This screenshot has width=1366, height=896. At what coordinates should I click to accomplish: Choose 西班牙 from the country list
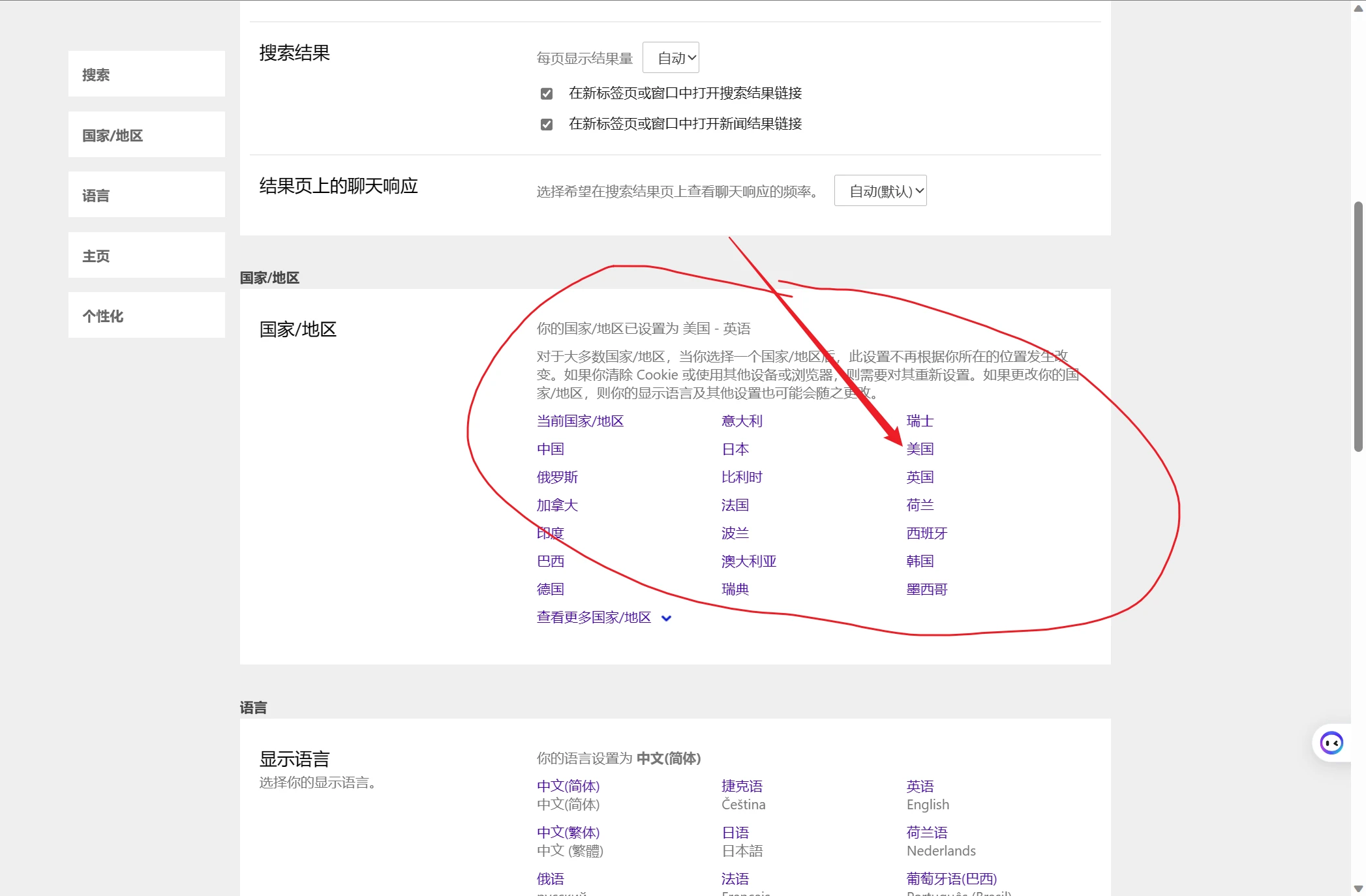click(927, 533)
